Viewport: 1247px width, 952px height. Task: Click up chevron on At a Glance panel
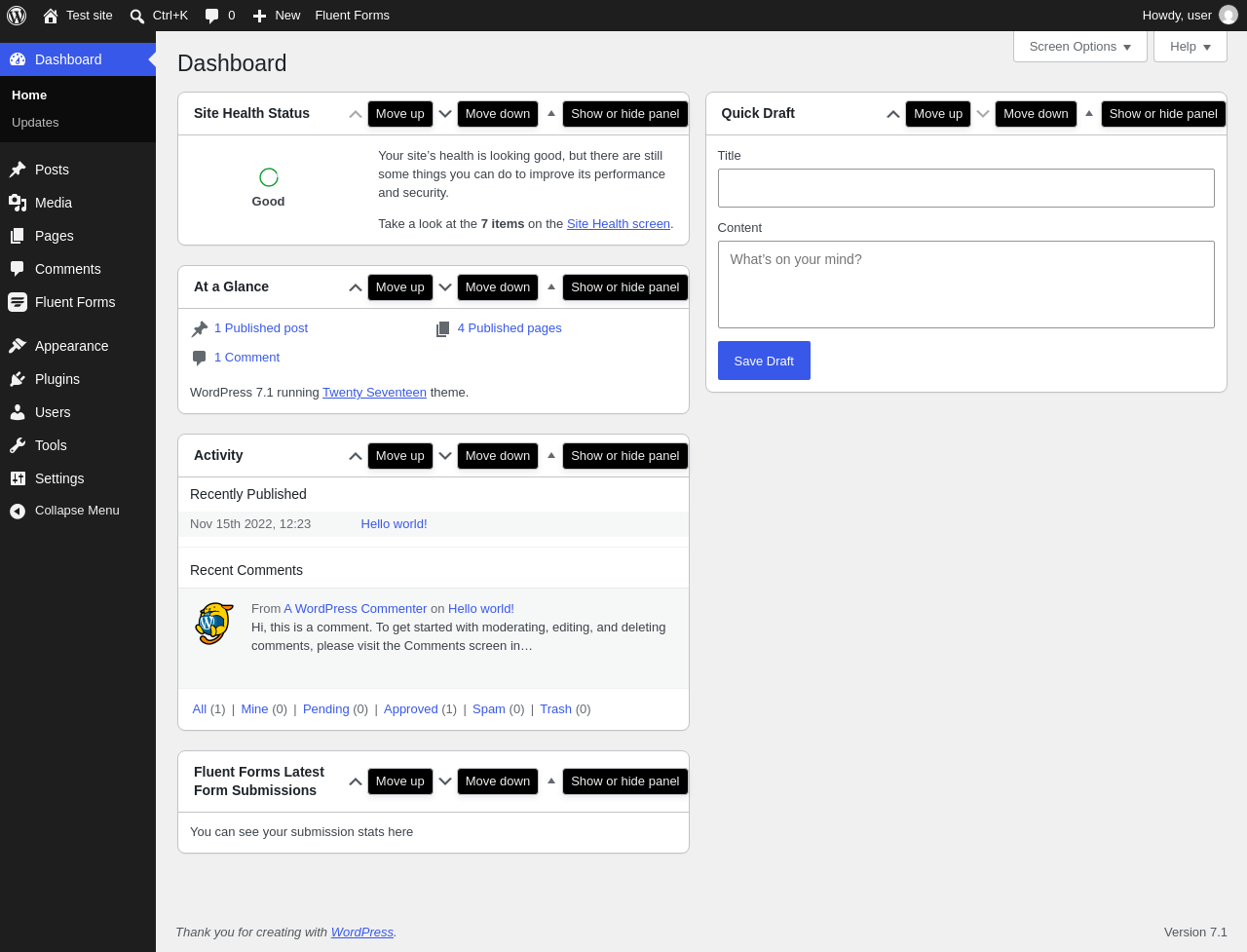(x=356, y=287)
